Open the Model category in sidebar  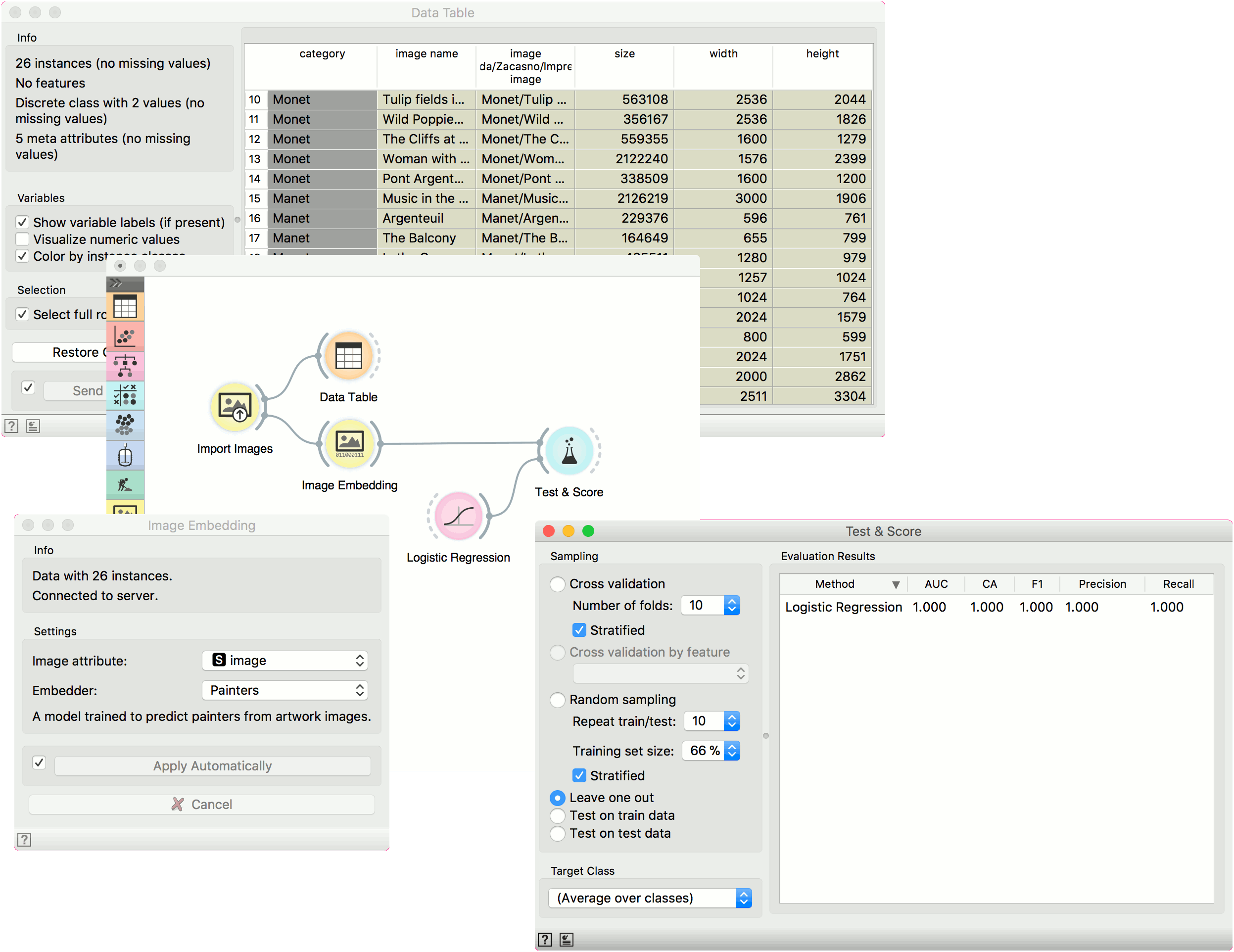click(x=125, y=366)
